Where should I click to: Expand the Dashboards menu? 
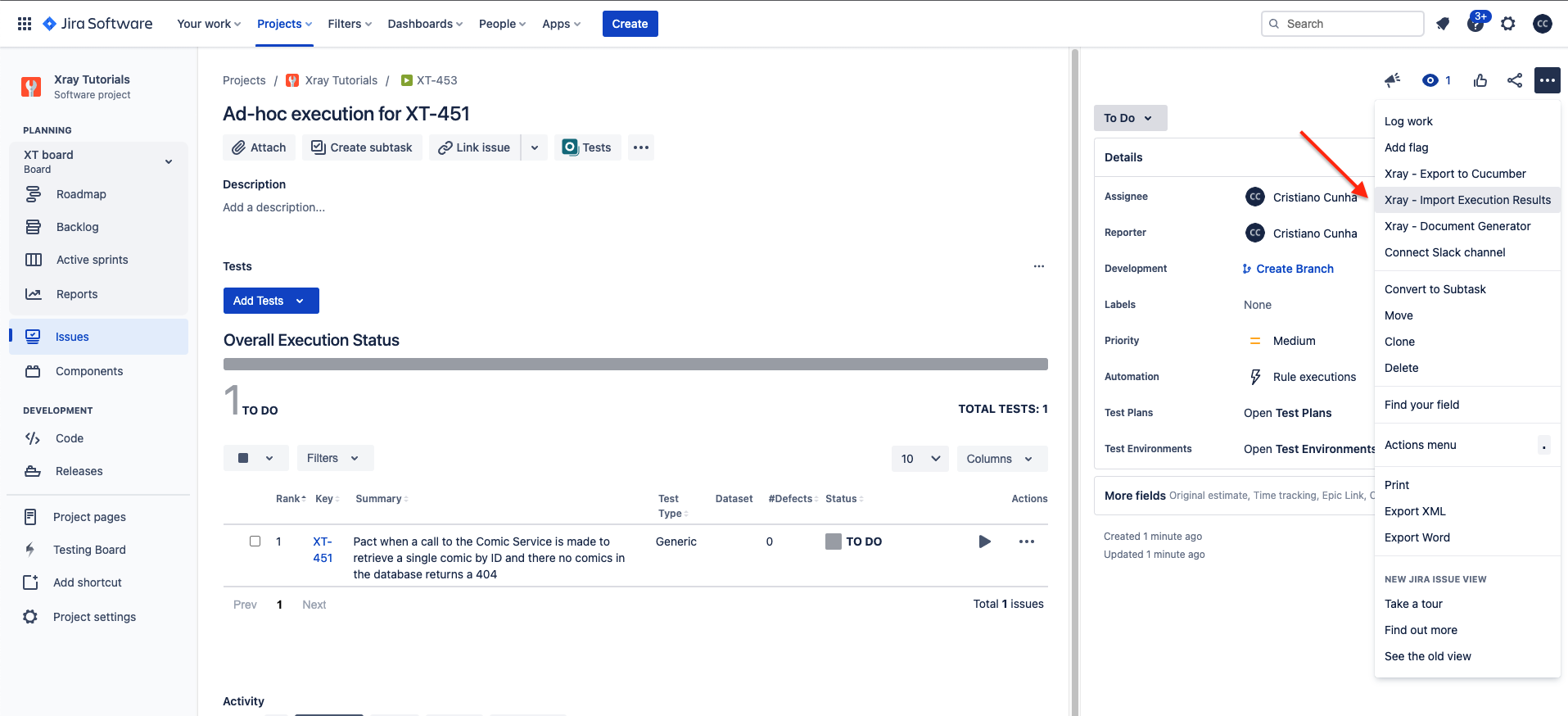point(425,24)
